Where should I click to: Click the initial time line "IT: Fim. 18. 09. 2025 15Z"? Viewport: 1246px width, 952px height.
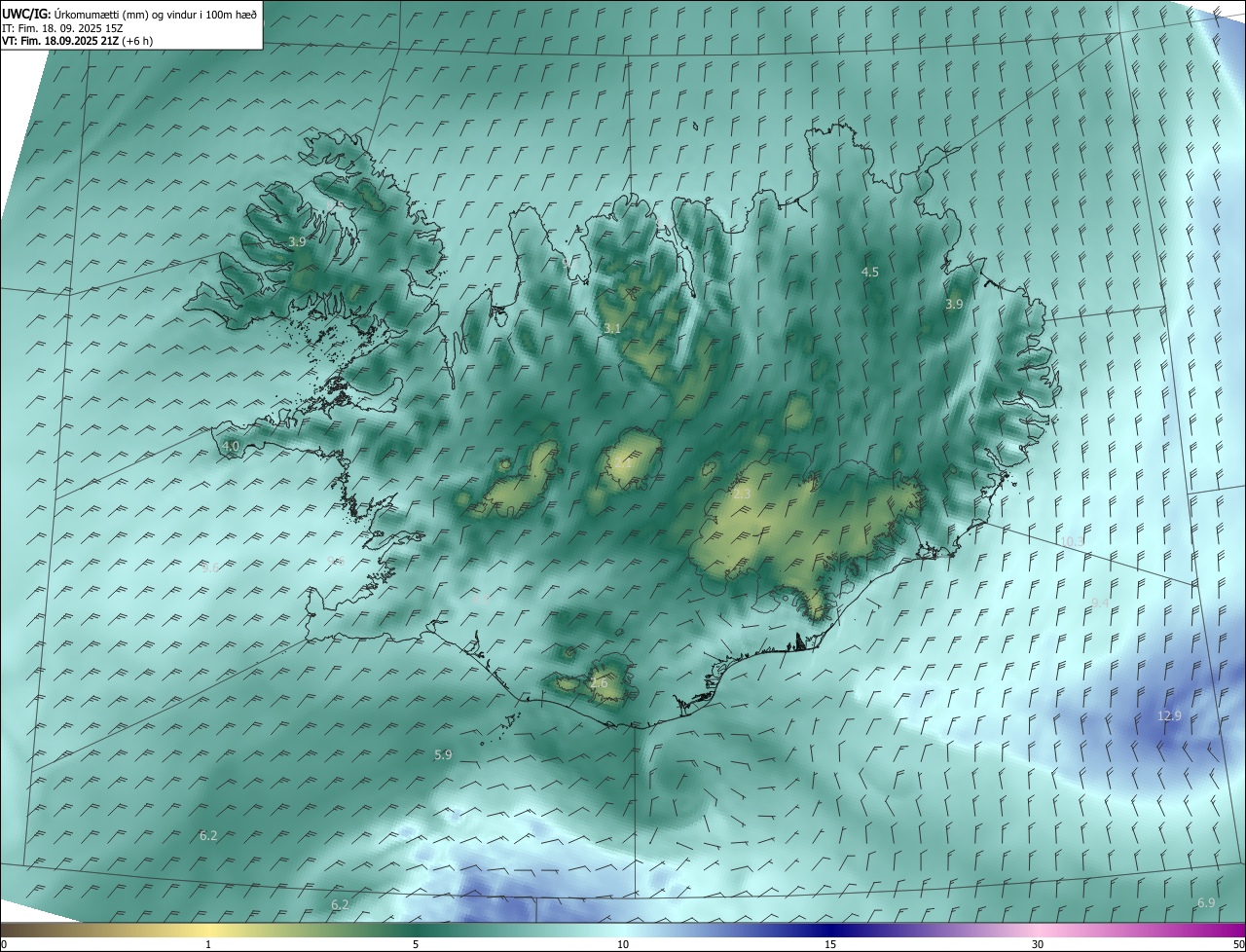pos(62,28)
